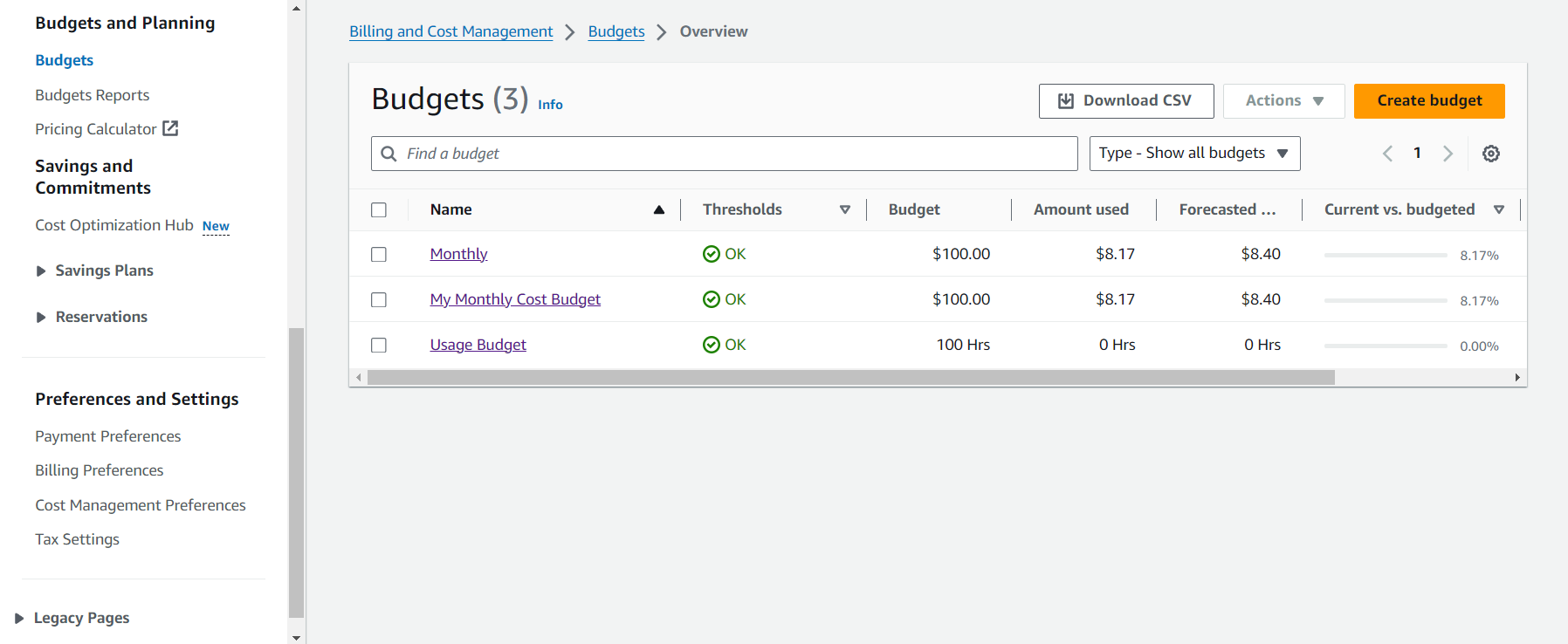This screenshot has width=1568, height=644.
Task: Click the Budget column header
Action: [x=914, y=209]
